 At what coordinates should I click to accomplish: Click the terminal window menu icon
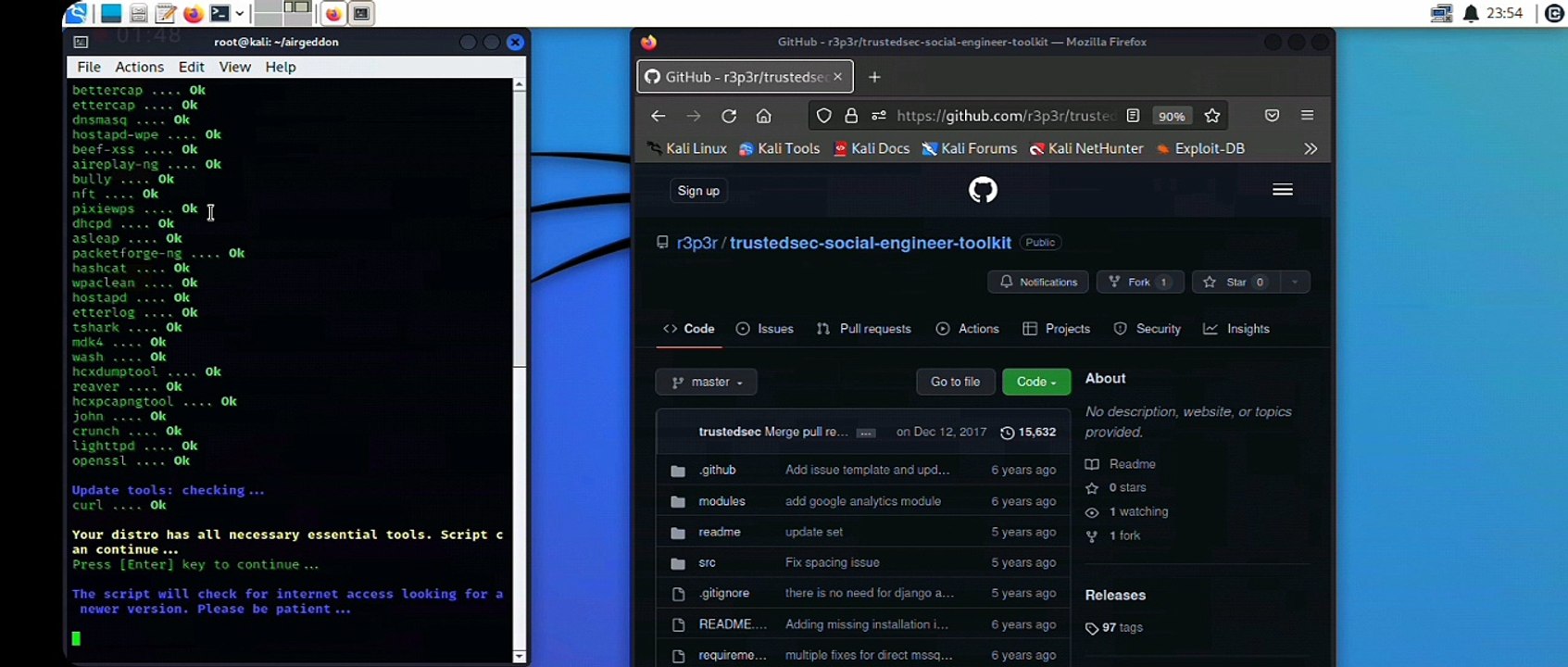82,42
